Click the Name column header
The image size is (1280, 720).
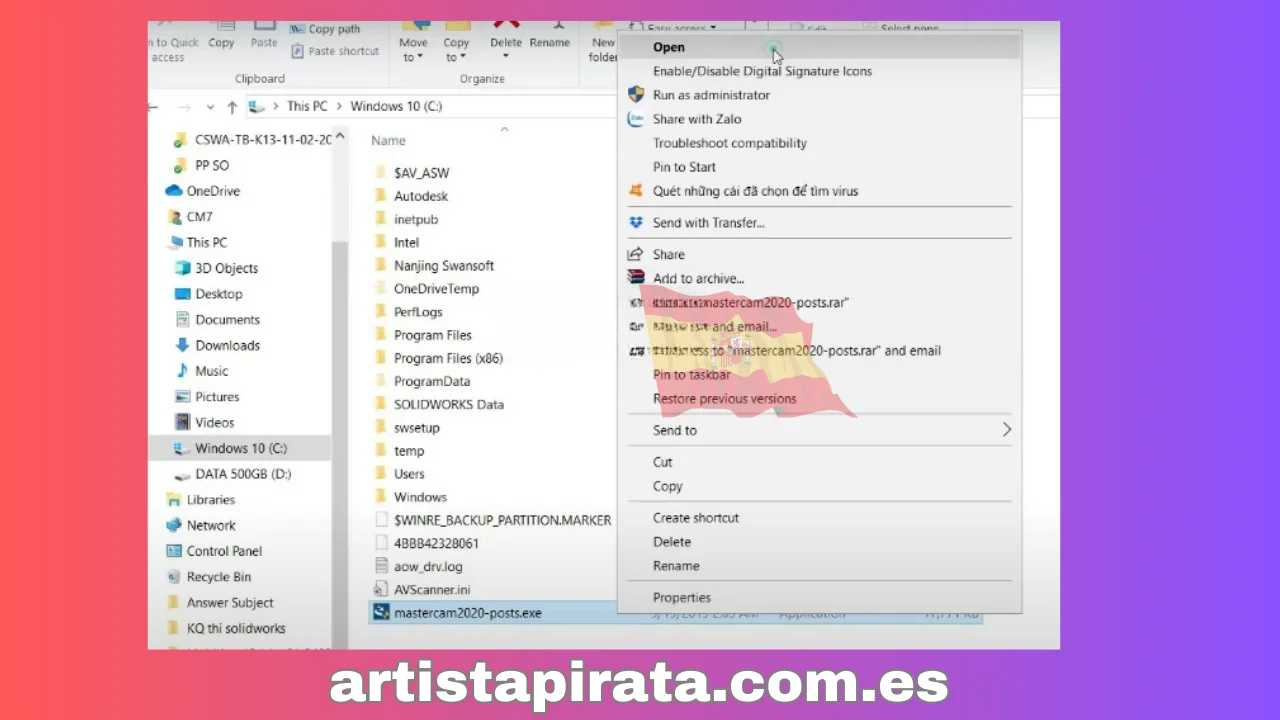388,141
